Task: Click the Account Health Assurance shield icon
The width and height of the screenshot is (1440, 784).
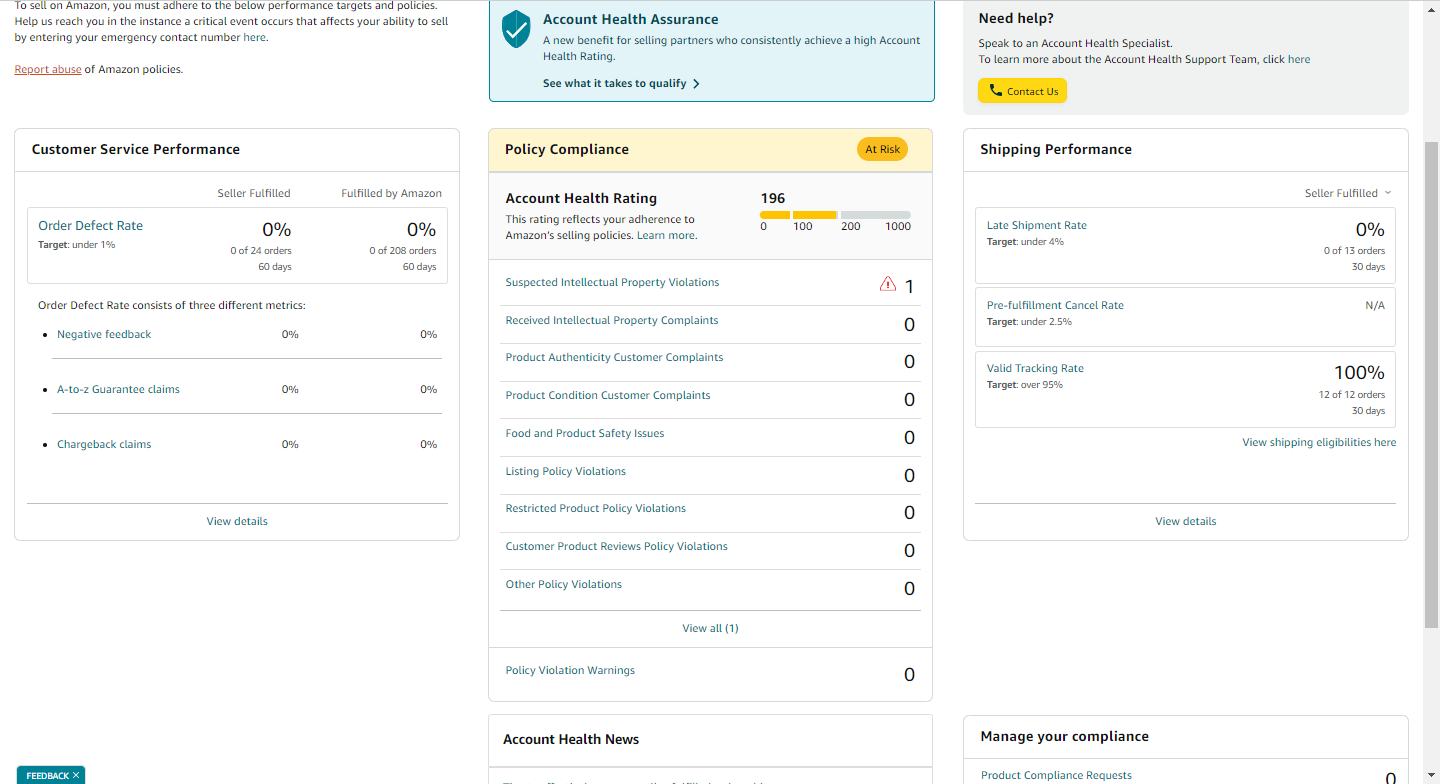Action: point(516,30)
